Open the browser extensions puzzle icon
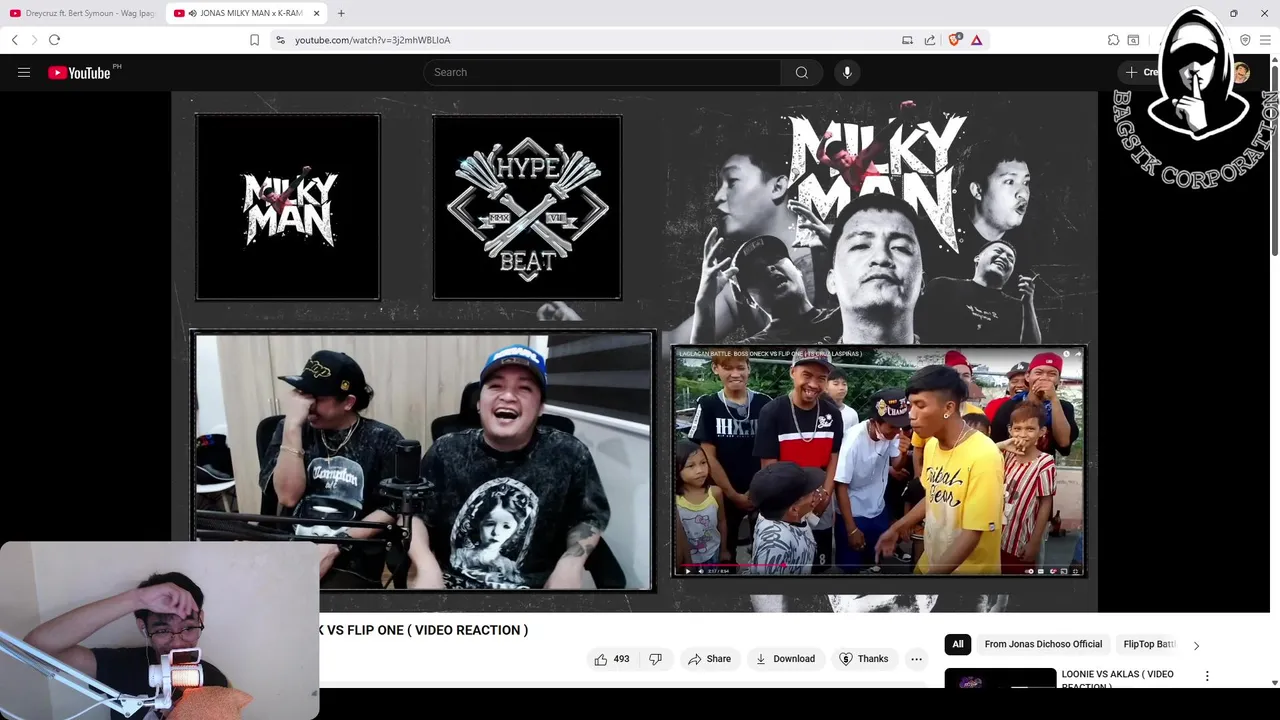Image resolution: width=1280 pixels, height=720 pixels. pos(1113,40)
